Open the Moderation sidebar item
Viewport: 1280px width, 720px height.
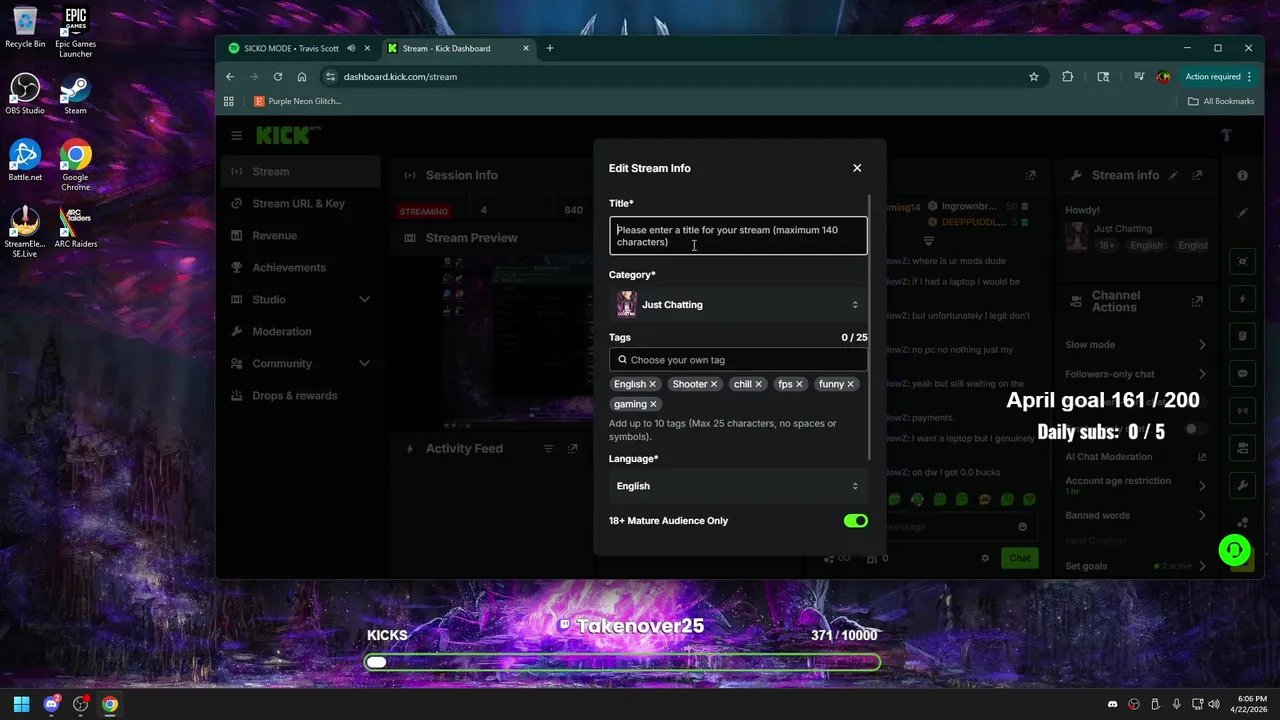point(301,331)
